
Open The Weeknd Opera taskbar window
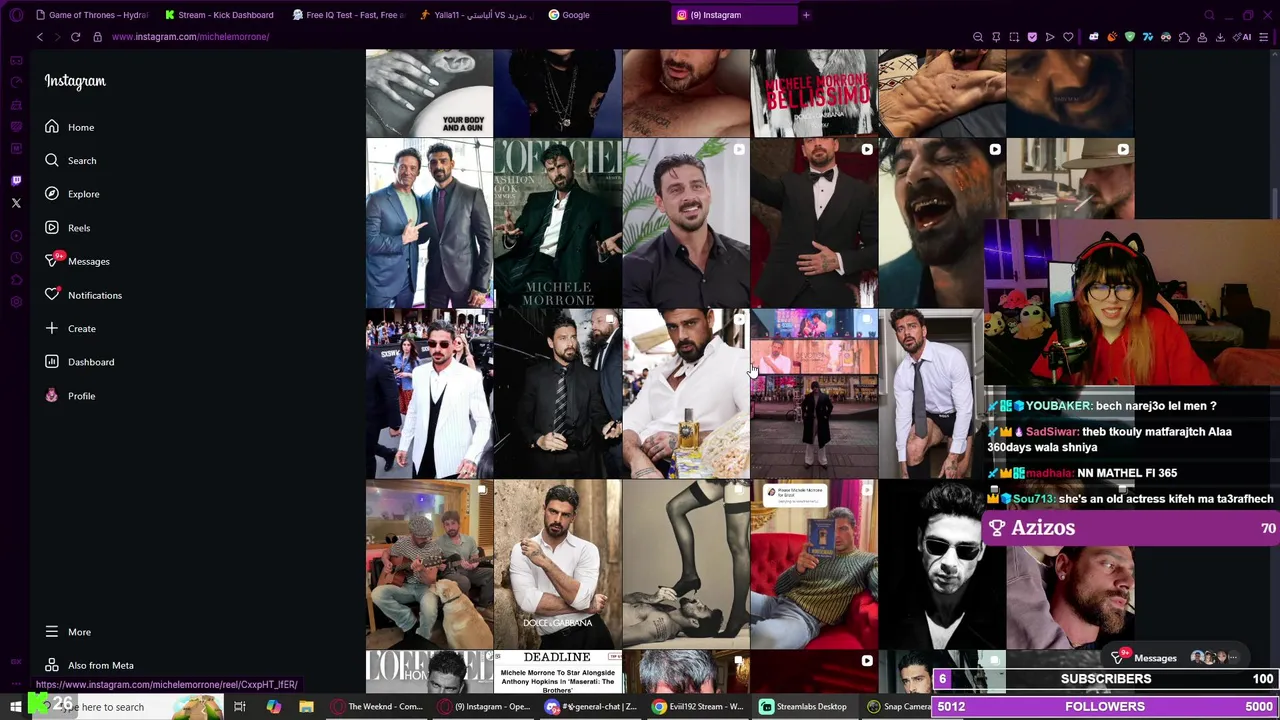pos(378,707)
